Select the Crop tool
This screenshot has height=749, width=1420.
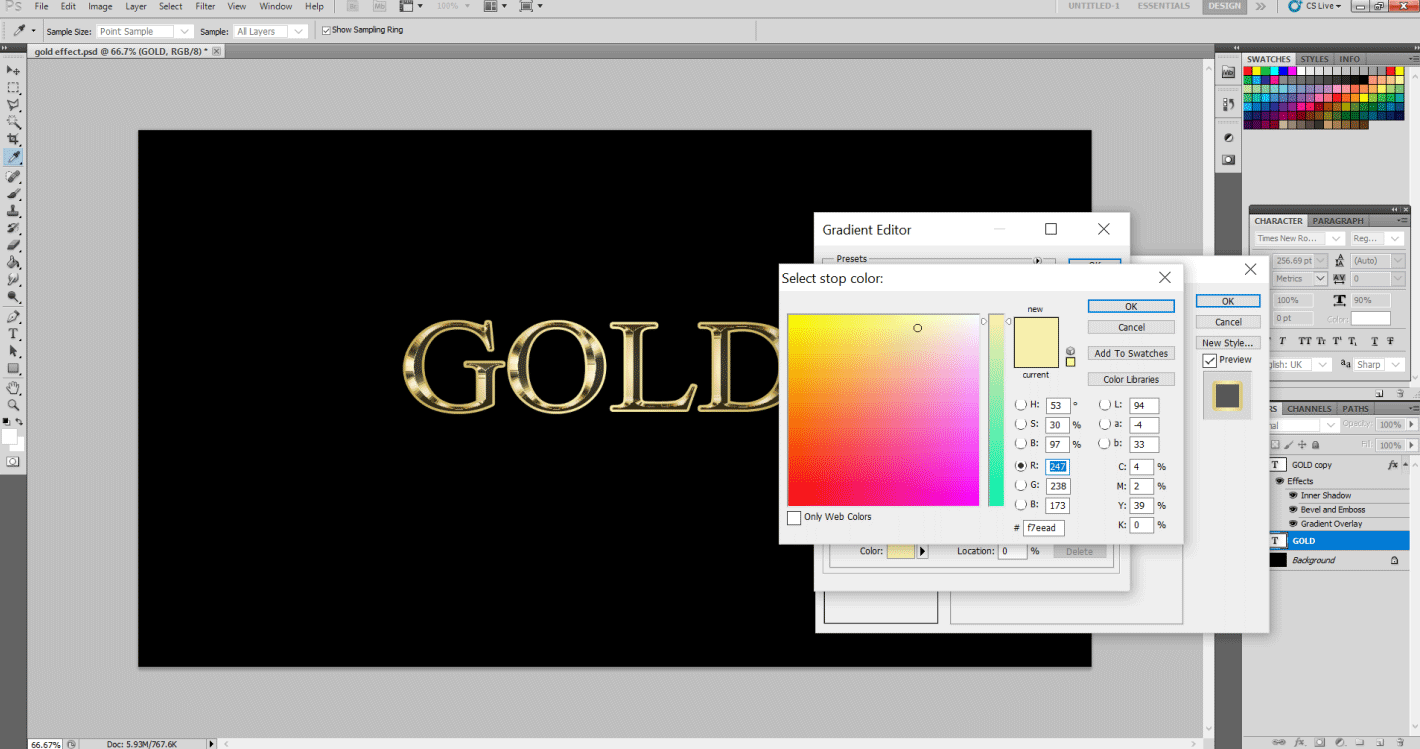(13, 139)
